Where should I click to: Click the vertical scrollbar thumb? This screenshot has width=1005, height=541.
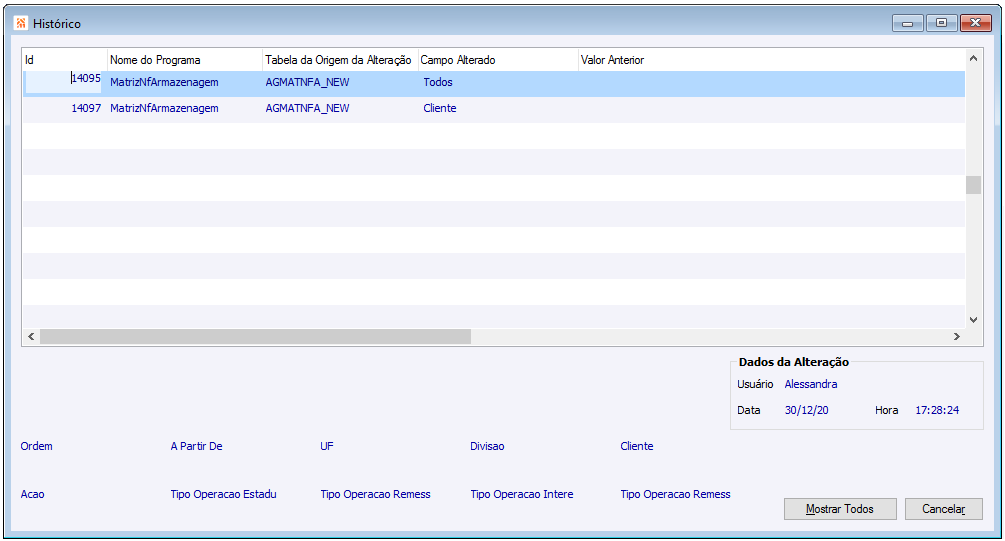tap(973, 185)
